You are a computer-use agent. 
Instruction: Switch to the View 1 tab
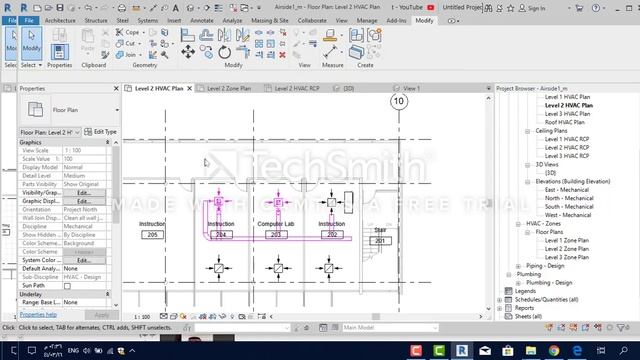(411, 88)
